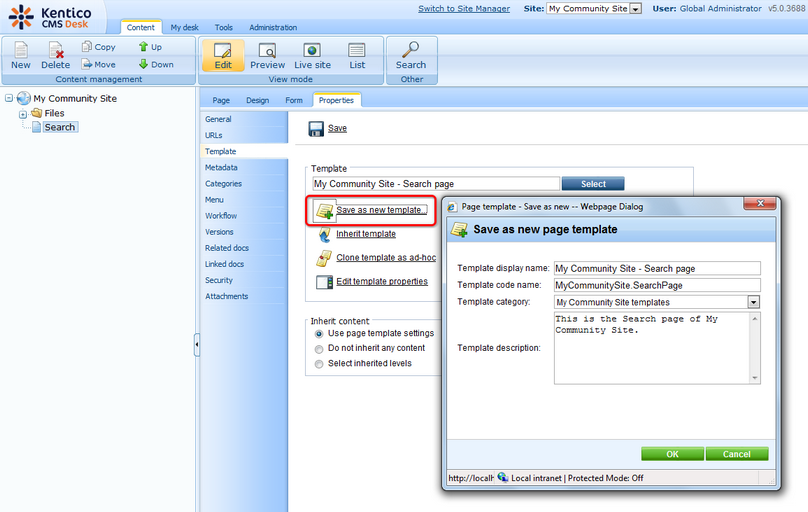The width and height of the screenshot is (808, 512).
Task: Click the Move document icon
Action: click(x=87, y=64)
